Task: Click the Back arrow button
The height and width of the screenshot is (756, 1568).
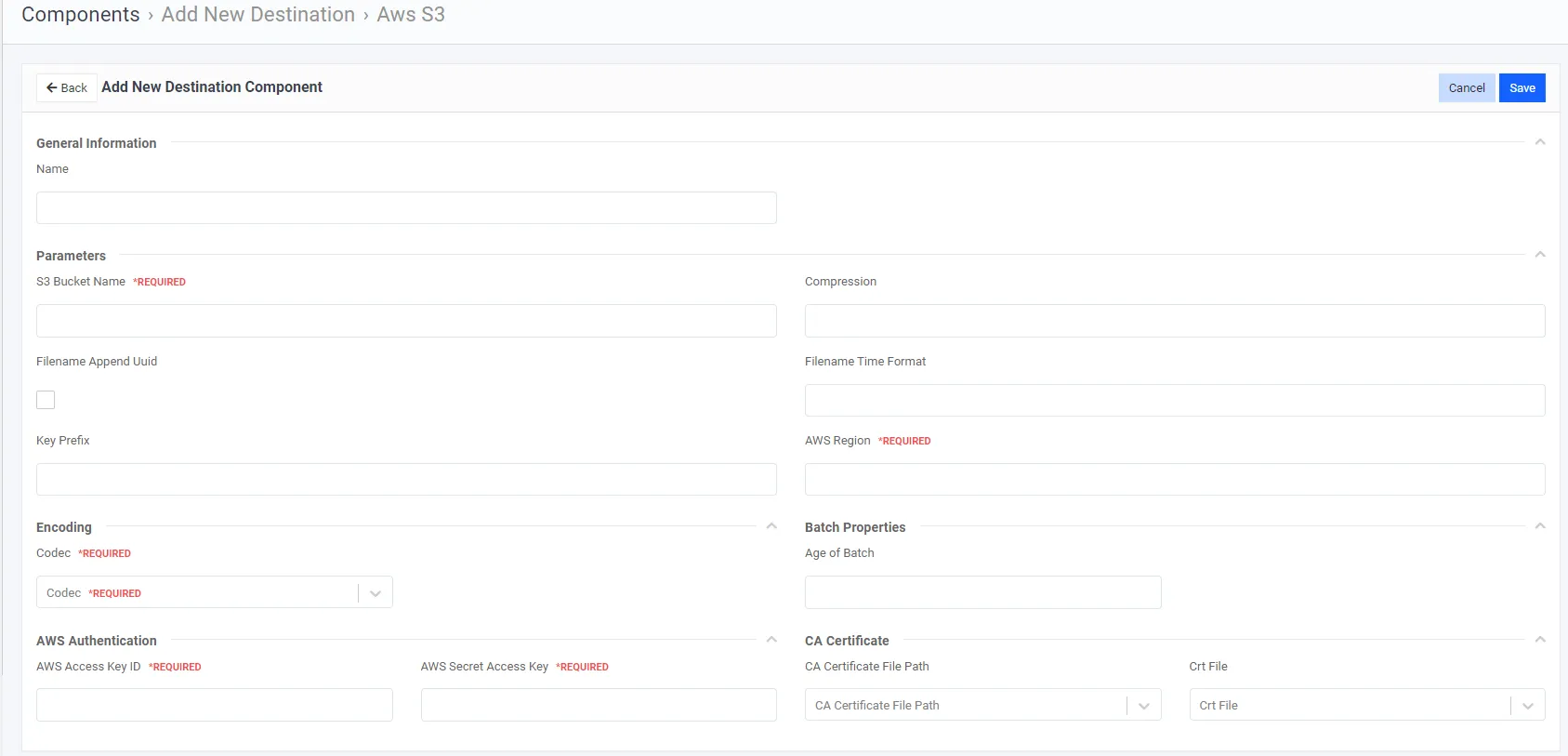Action: tap(67, 87)
